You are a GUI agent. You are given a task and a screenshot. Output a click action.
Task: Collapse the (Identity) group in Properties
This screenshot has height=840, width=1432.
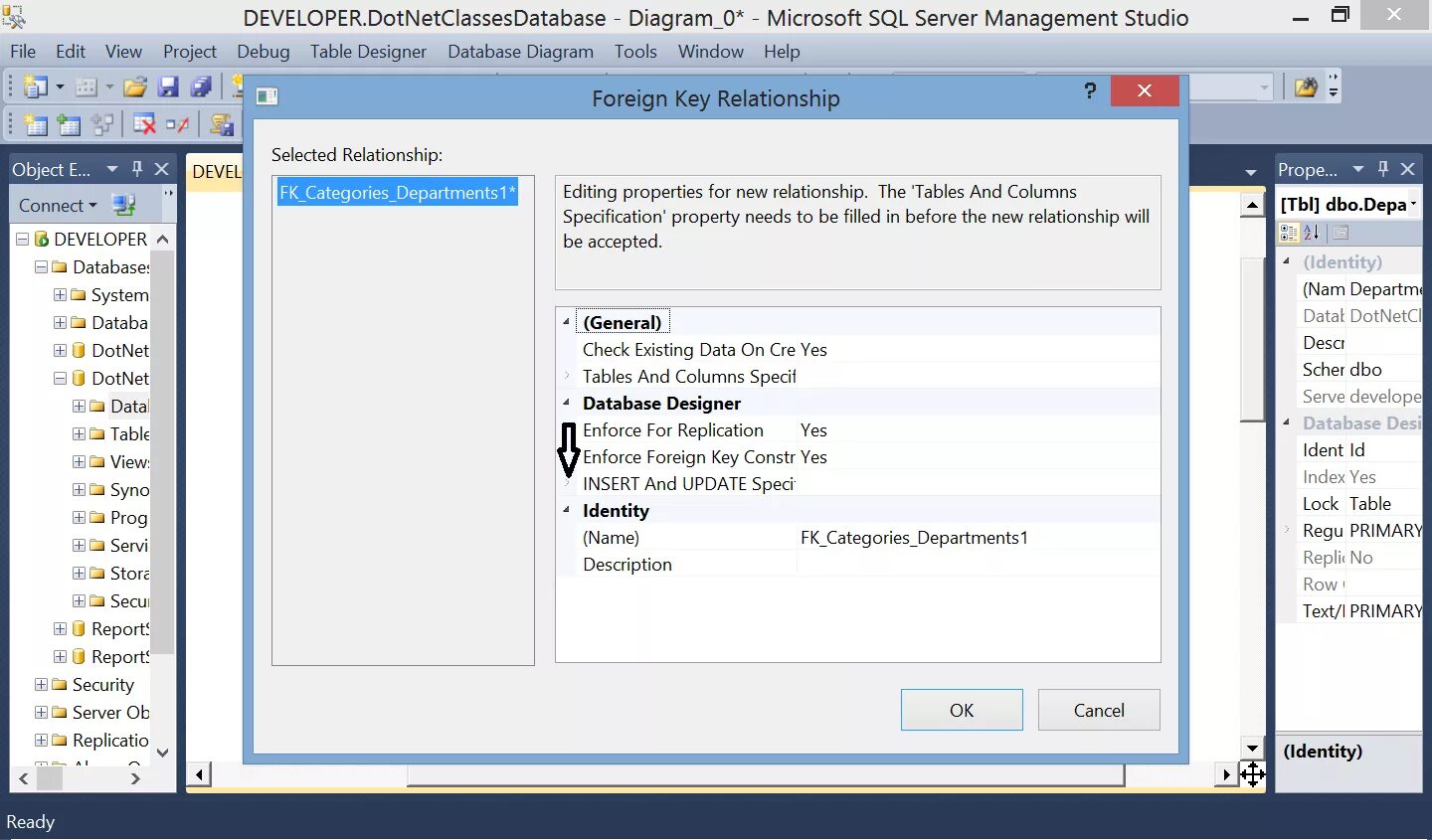(1286, 261)
